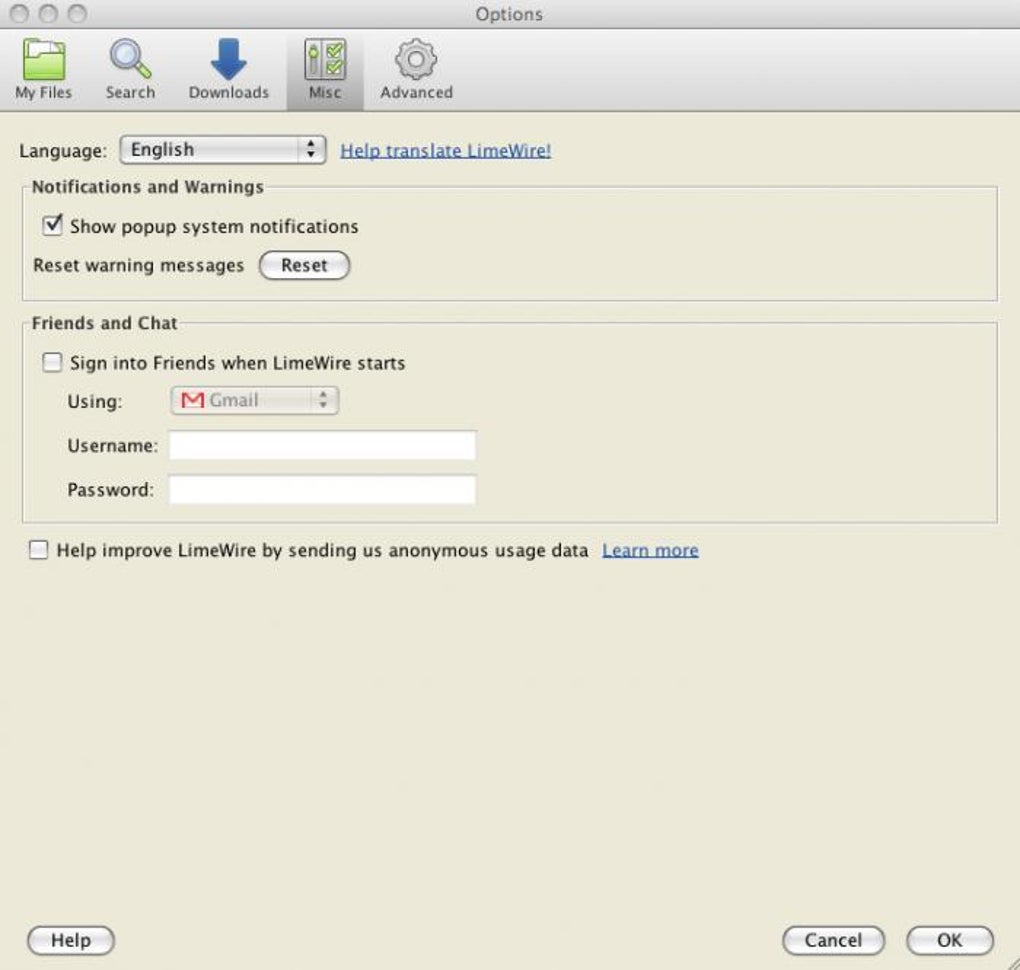Toggle Show popup system notifications checkbox

(x=52, y=226)
